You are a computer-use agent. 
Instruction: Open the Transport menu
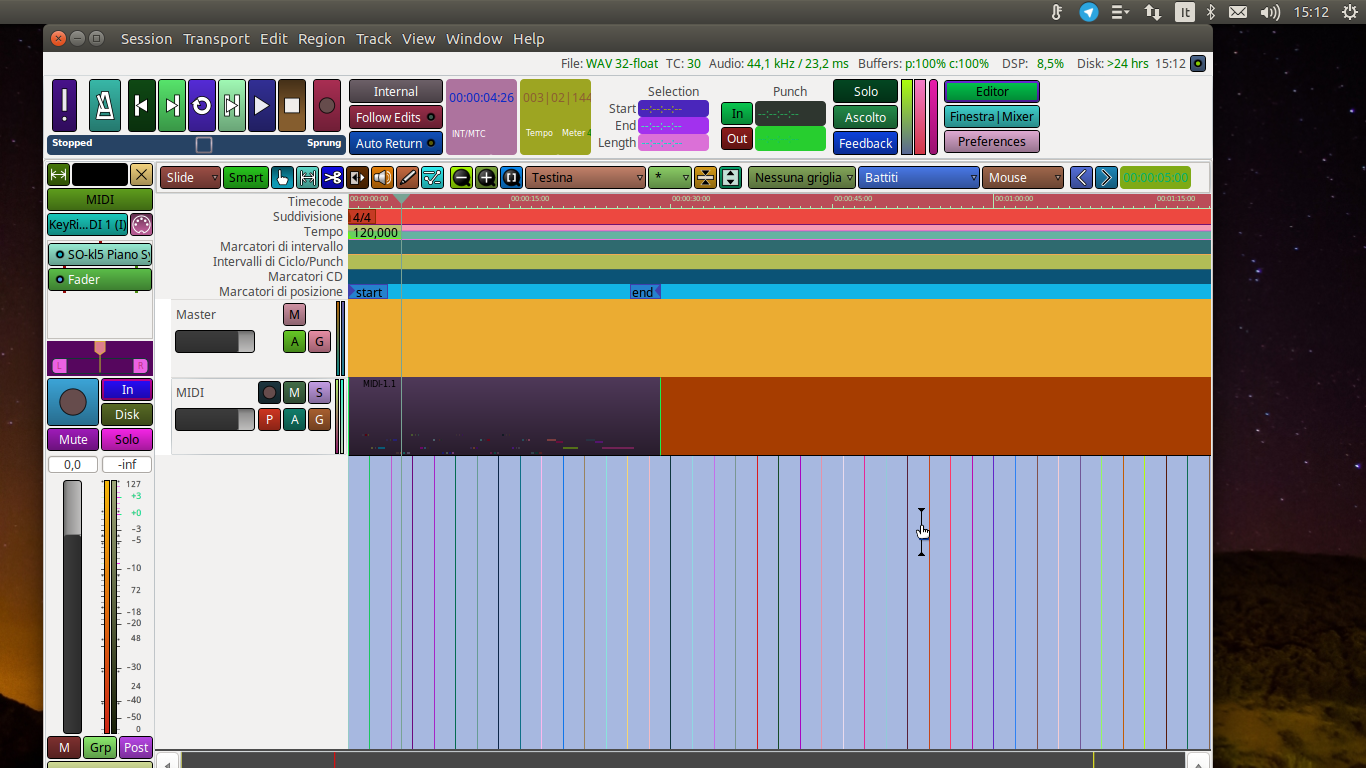216,39
